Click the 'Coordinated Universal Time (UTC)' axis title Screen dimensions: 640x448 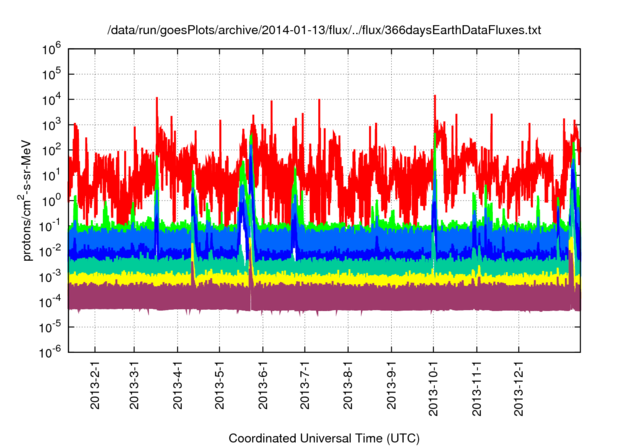(324, 439)
